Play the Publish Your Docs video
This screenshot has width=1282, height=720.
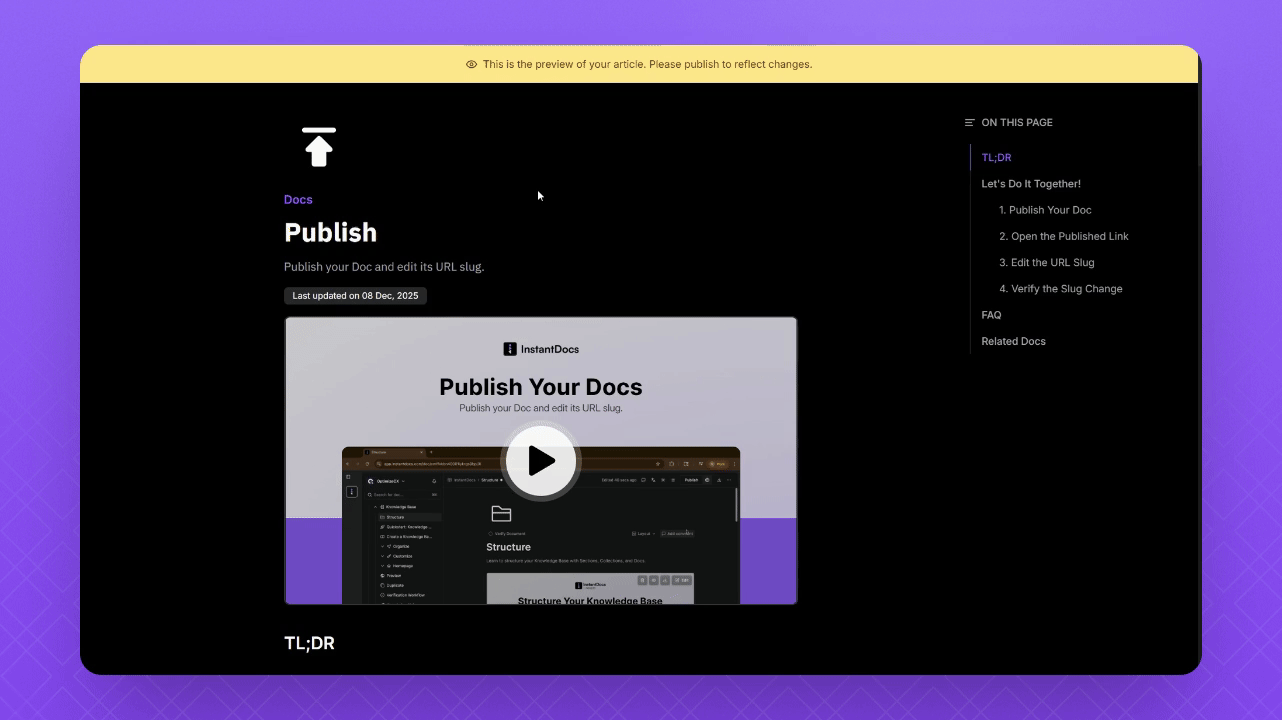click(541, 461)
